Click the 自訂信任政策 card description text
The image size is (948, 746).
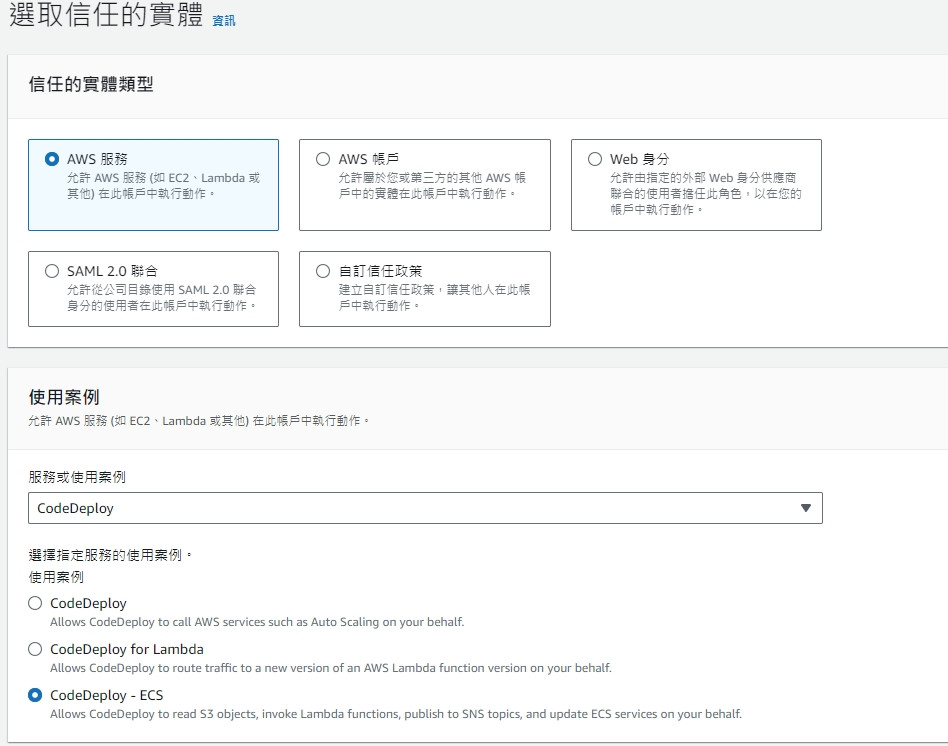pos(434,297)
